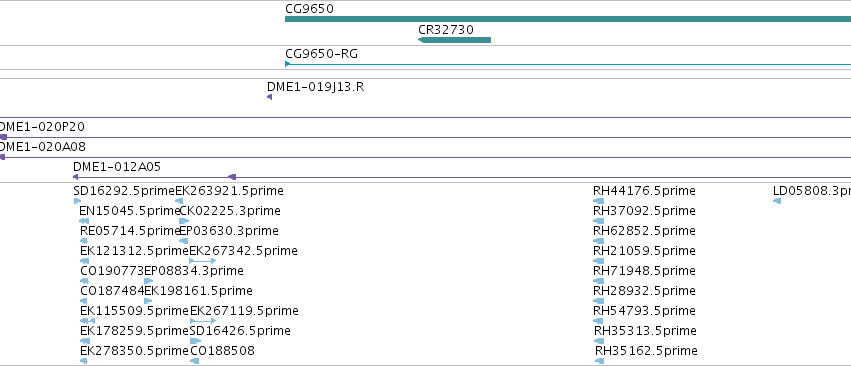Select the CK02225.3prime EST arrow
The height and width of the screenshot is (366, 851).
tap(184, 221)
